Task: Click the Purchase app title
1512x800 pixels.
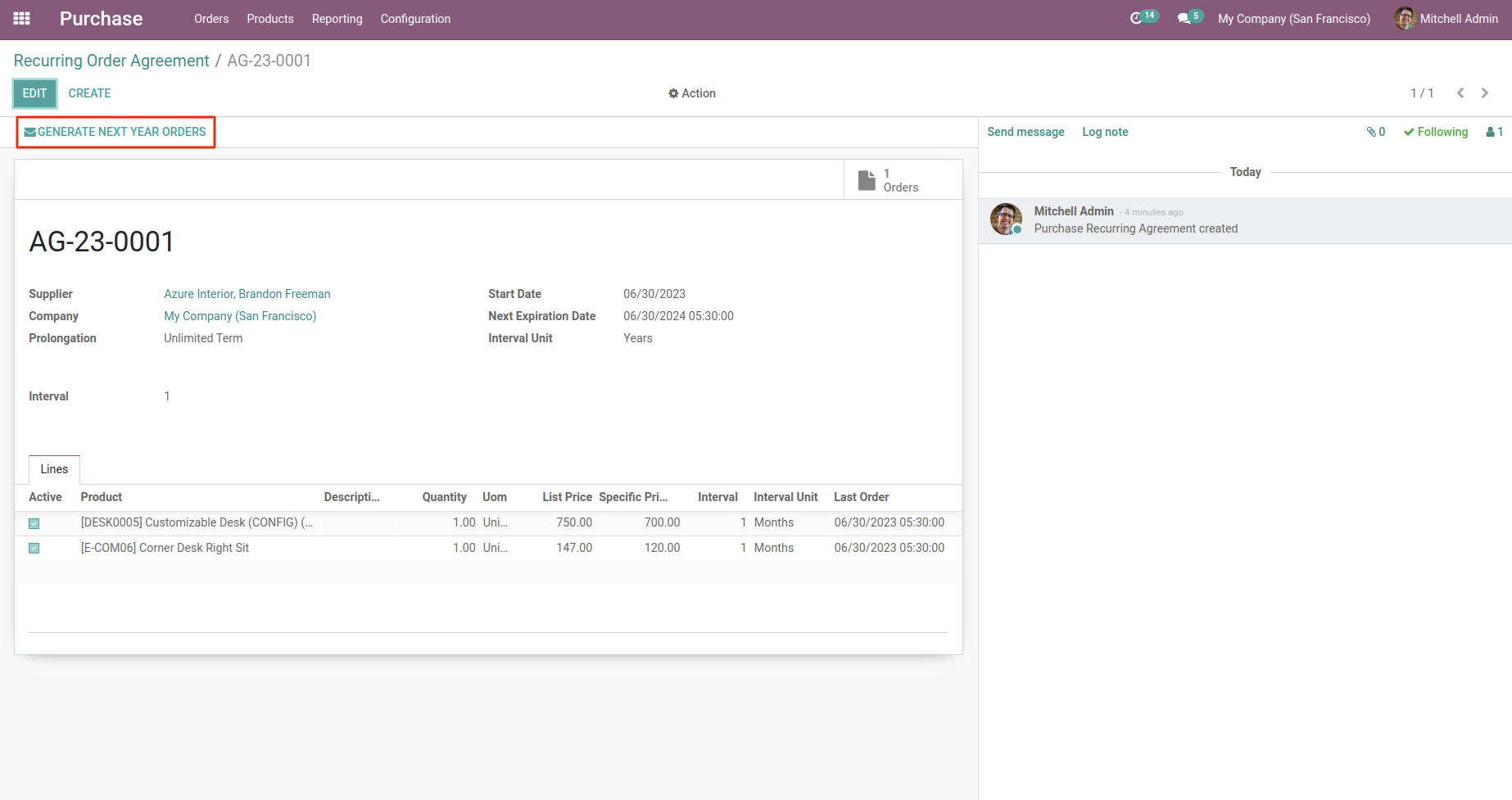Action: 101,19
